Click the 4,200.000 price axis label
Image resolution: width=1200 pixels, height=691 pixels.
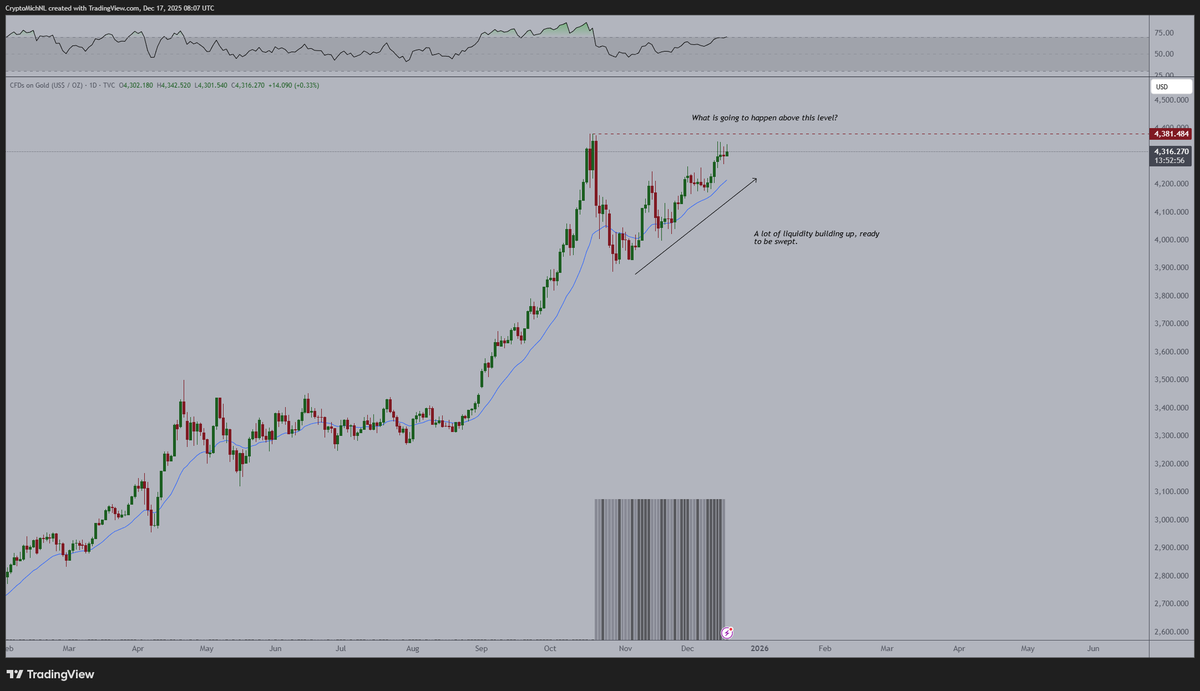click(1170, 184)
